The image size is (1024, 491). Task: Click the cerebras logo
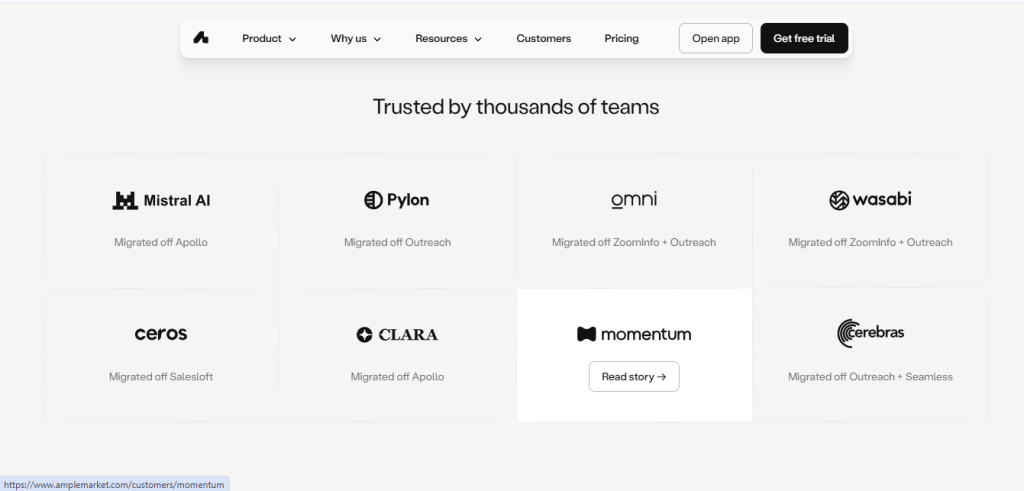[870, 333]
